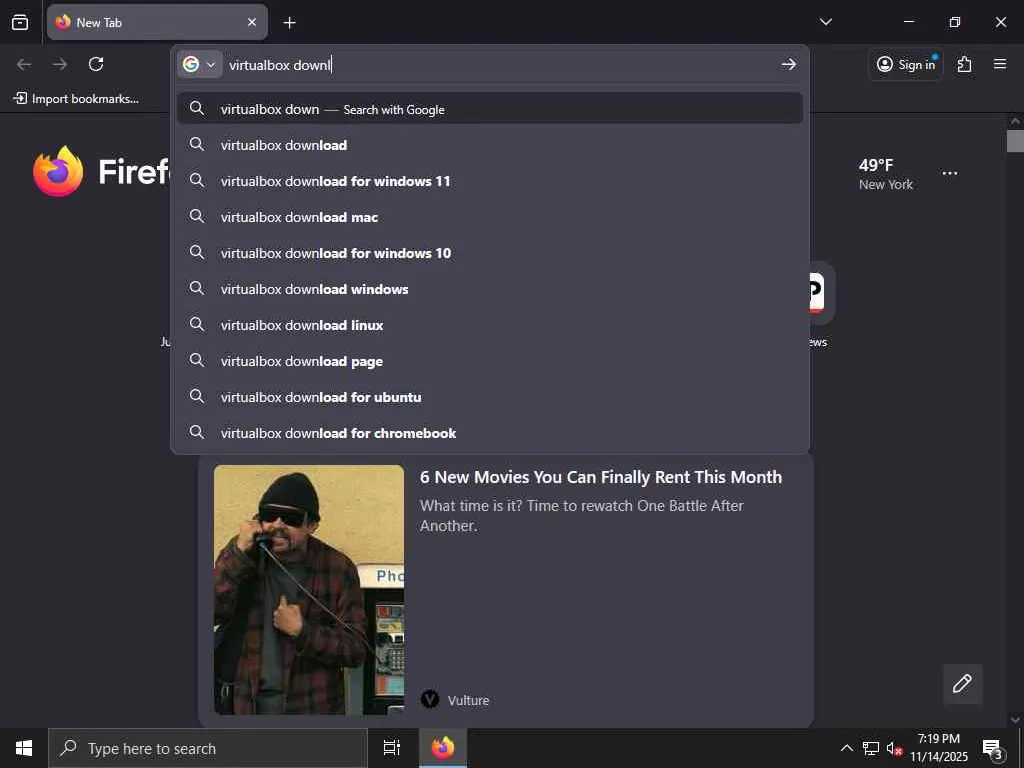Choose suggestion 'virtualbox download windows'
The height and width of the screenshot is (768, 1024).
(x=490, y=289)
